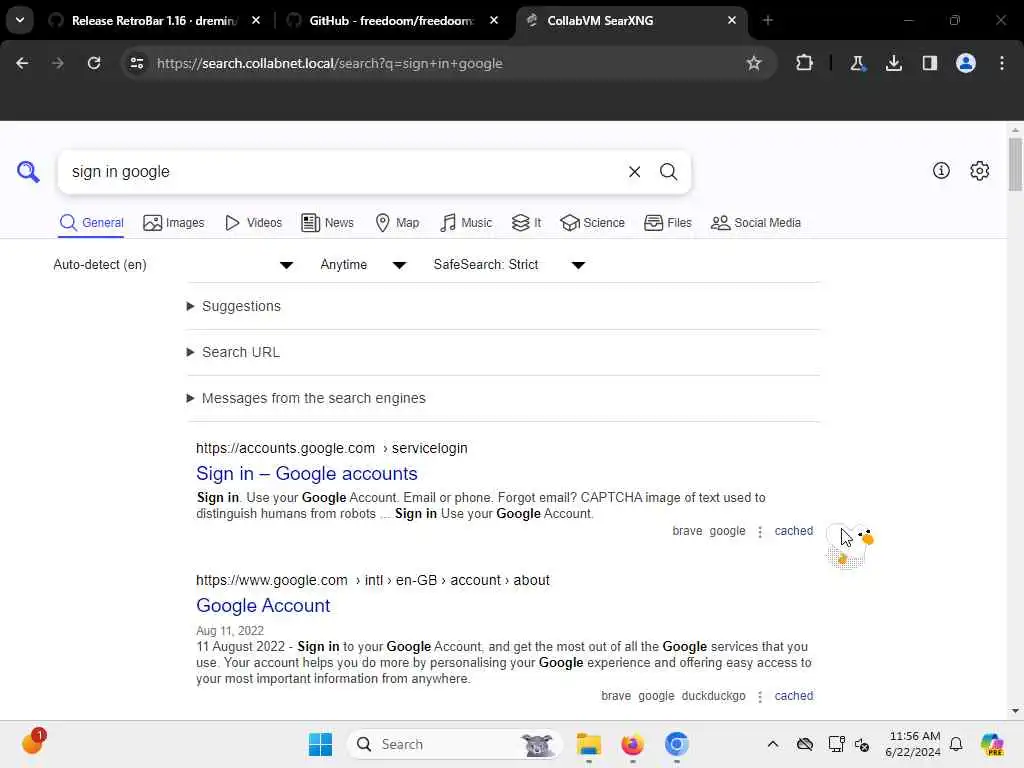Clear the search query with X
Screen dimensions: 1024x768
coord(634,172)
